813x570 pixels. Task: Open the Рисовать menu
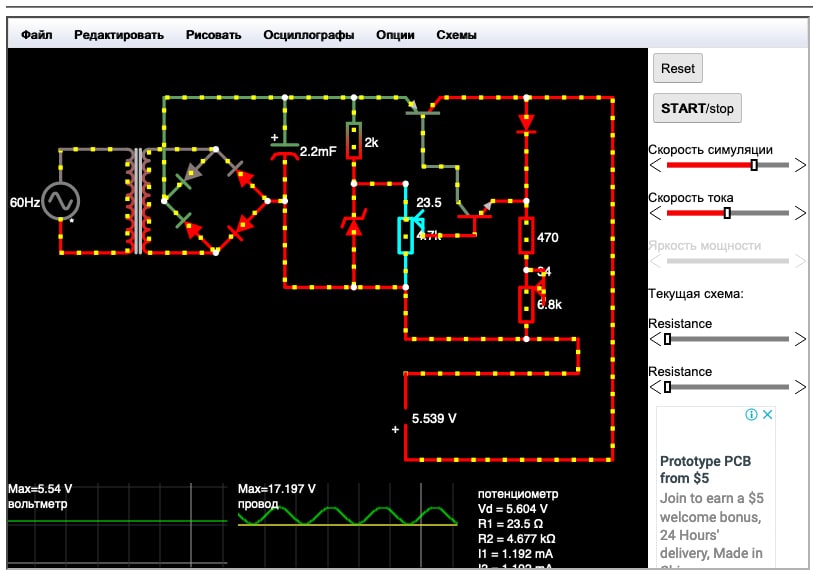point(213,35)
